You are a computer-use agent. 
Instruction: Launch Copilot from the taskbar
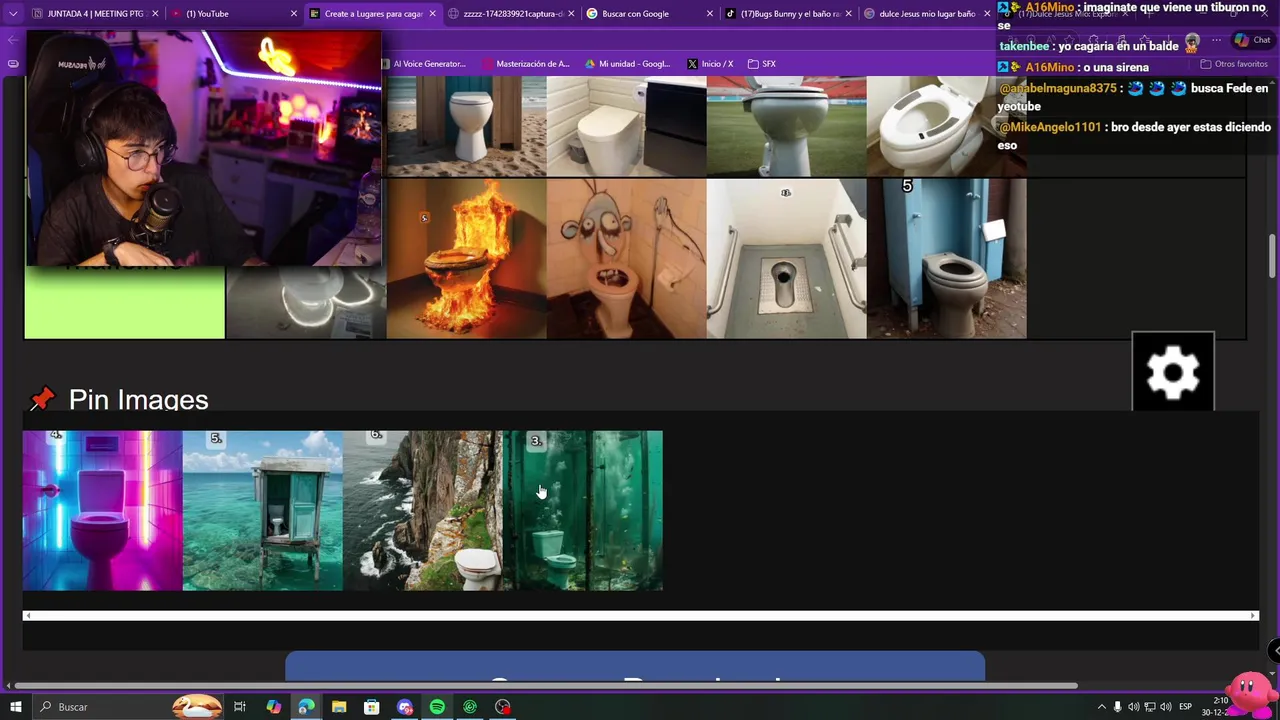[x=273, y=707]
